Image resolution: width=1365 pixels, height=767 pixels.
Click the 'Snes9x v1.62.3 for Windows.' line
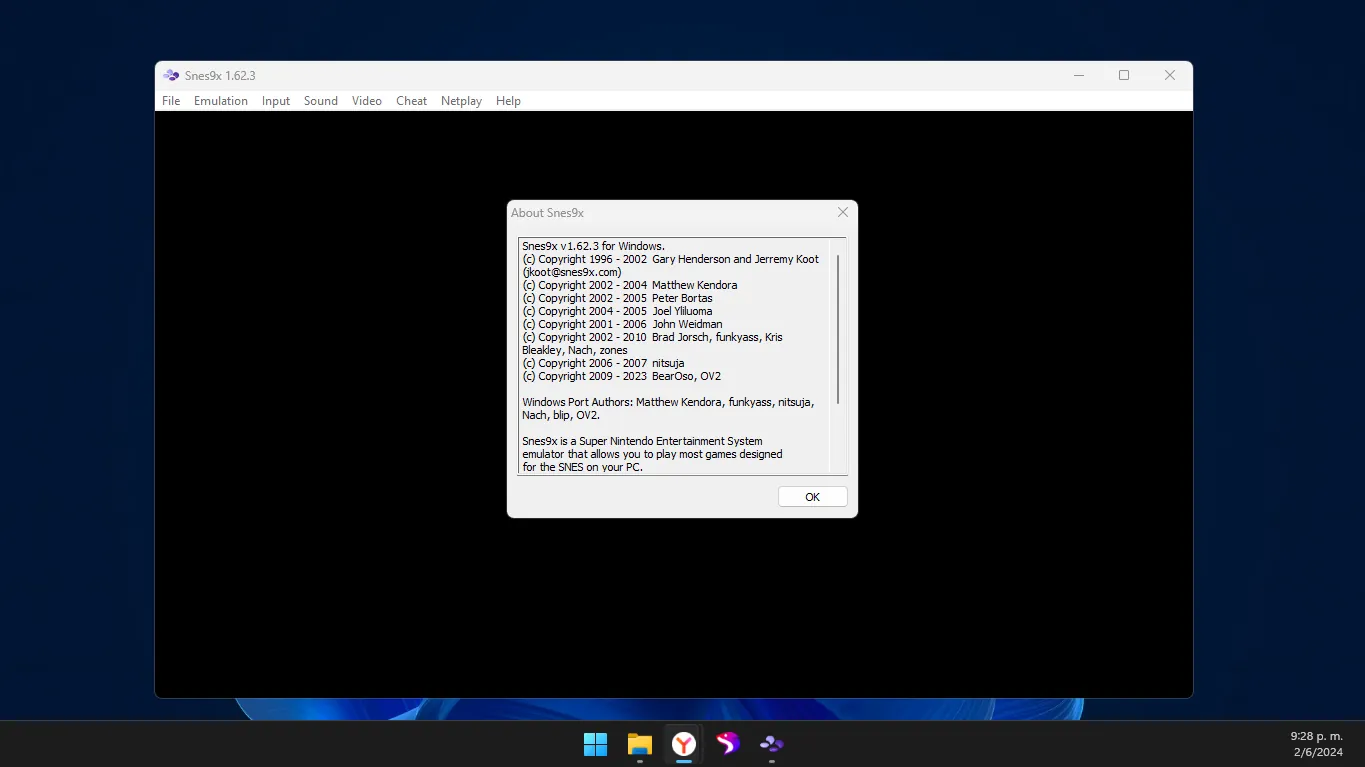pyautogui.click(x=593, y=246)
